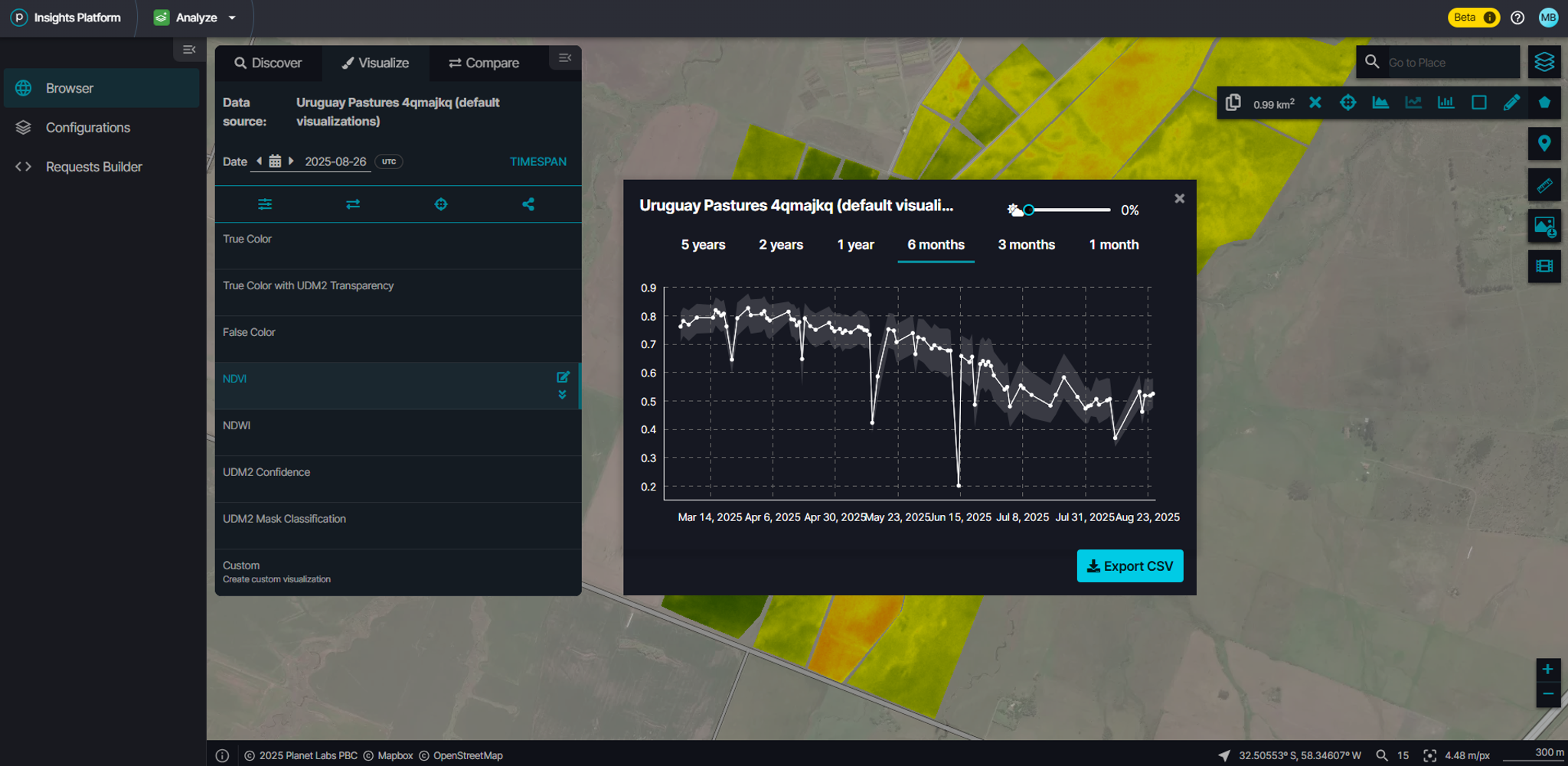Collapse the left sidebar navigation
1568x766 pixels.
189,50
